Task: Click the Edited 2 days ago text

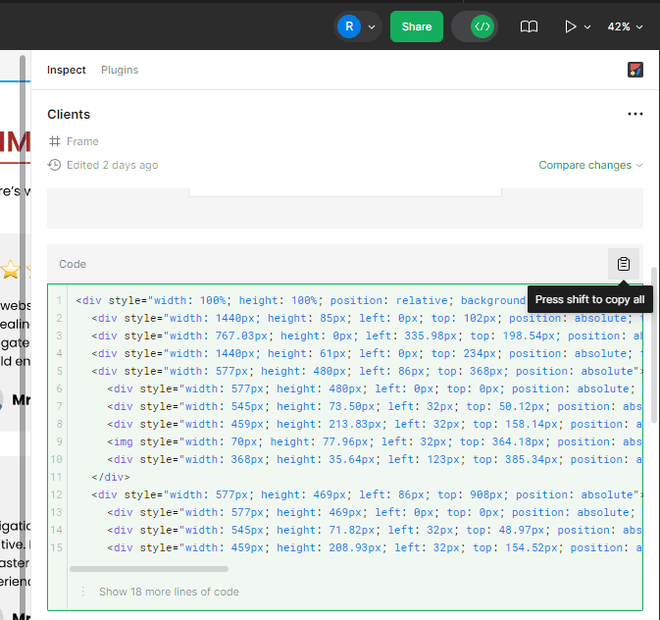Action: pyautogui.click(x=112, y=165)
